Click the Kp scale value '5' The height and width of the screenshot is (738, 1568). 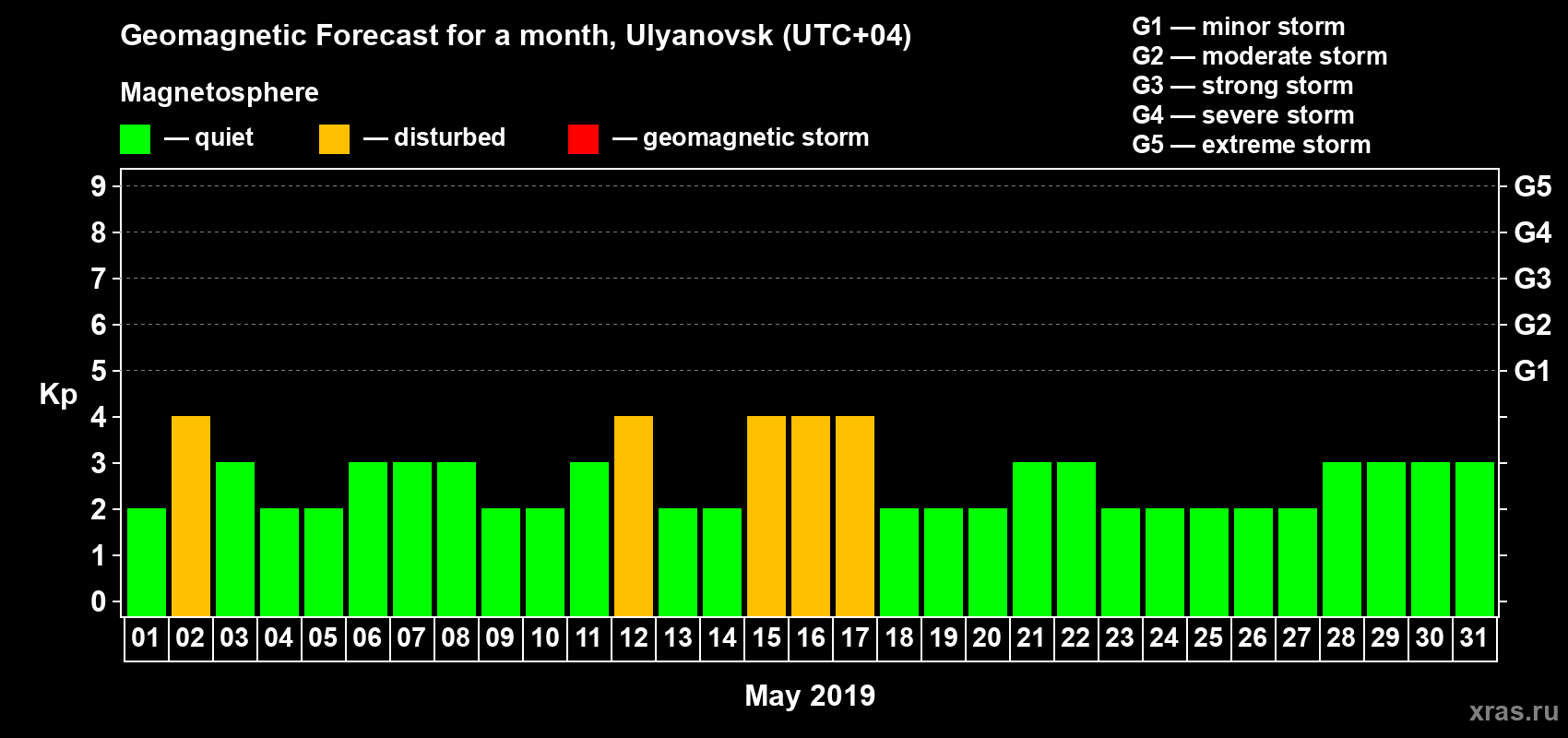[99, 371]
